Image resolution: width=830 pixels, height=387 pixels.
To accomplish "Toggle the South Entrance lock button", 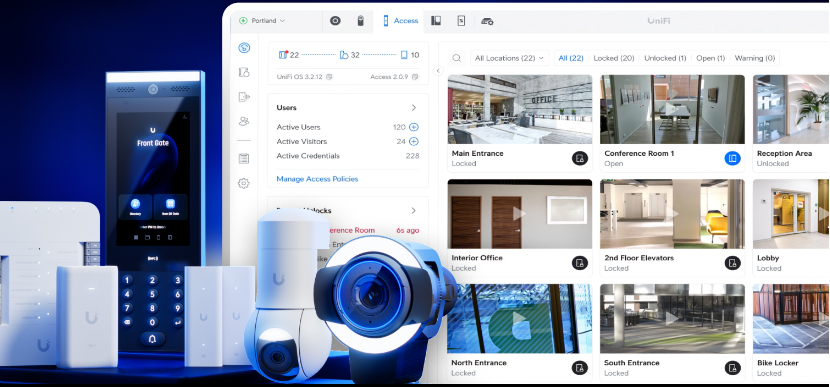I will click(x=733, y=368).
